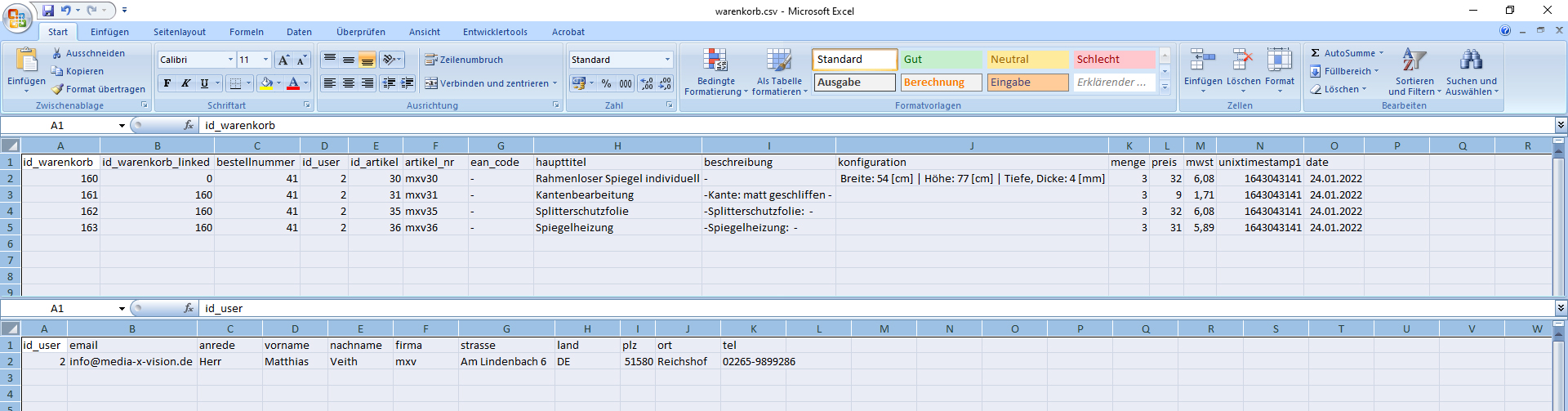The height and width of the screenshot is (411, 1568).
Task: Open the font size 11 dropdown
Action: 265,60
